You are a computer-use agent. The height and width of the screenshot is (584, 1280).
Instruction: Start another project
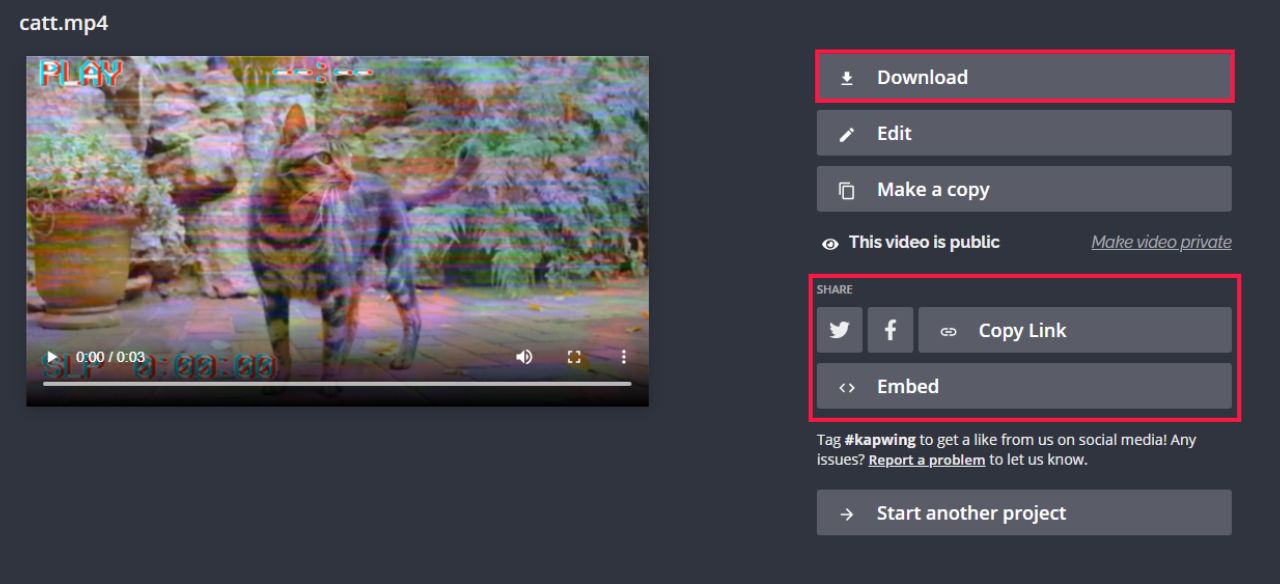click(x=1024, y=513)
